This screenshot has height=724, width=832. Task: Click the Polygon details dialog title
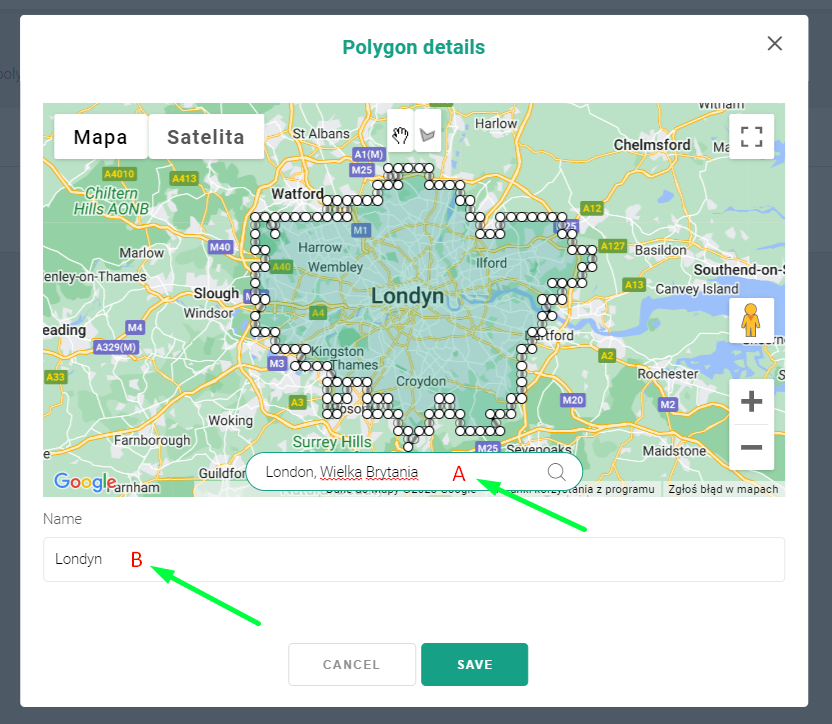[414, 47]
